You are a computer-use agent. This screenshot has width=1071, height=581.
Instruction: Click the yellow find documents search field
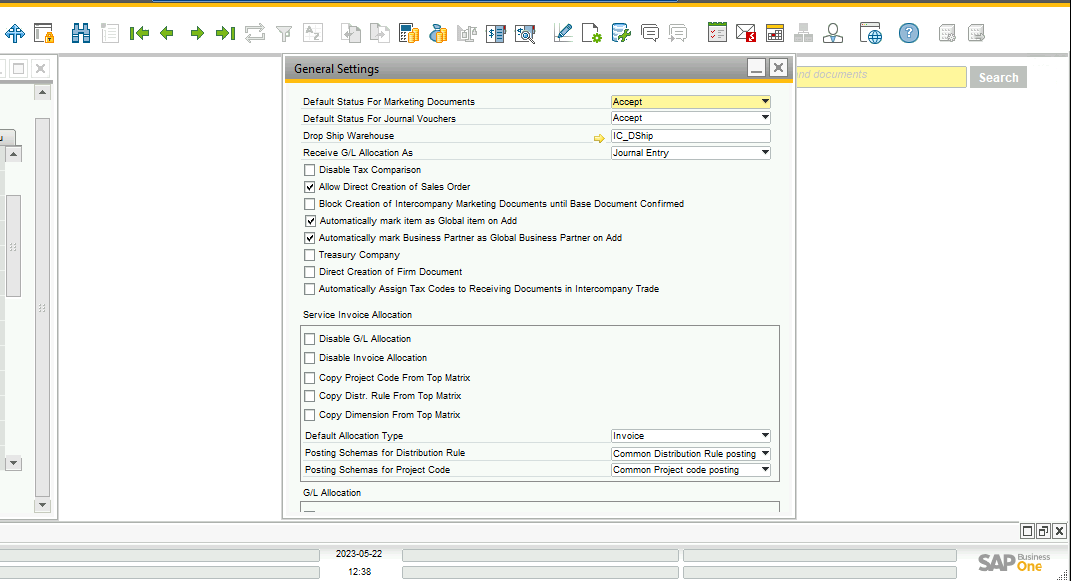[x=881, y=76]
